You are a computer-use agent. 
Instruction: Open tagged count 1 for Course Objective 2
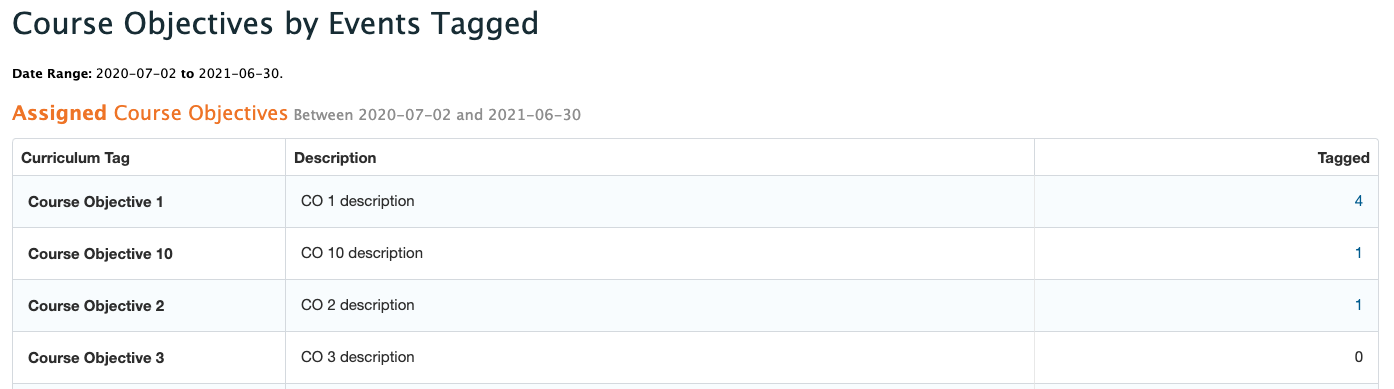[1358, 305]
